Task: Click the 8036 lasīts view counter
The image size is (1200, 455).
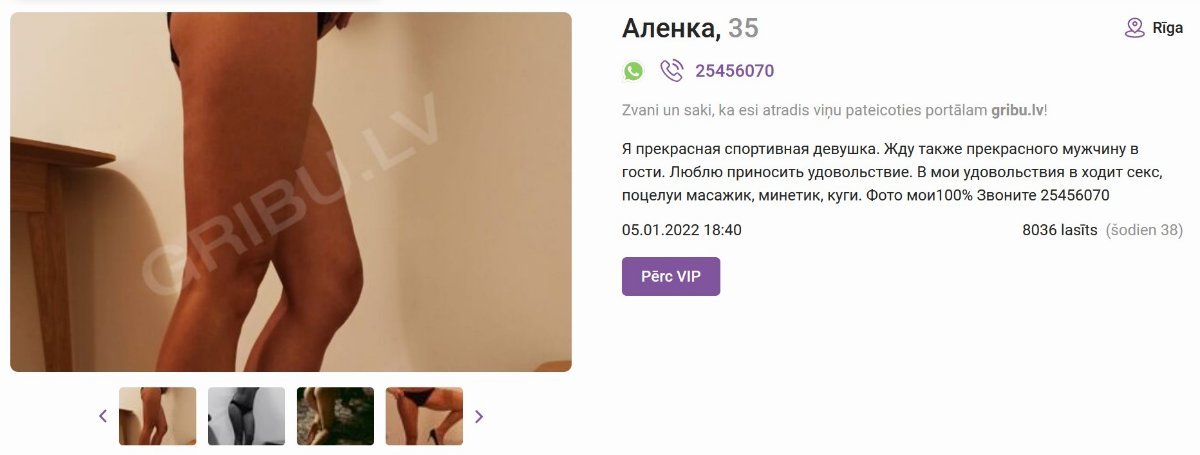Action: (1059, 230)
